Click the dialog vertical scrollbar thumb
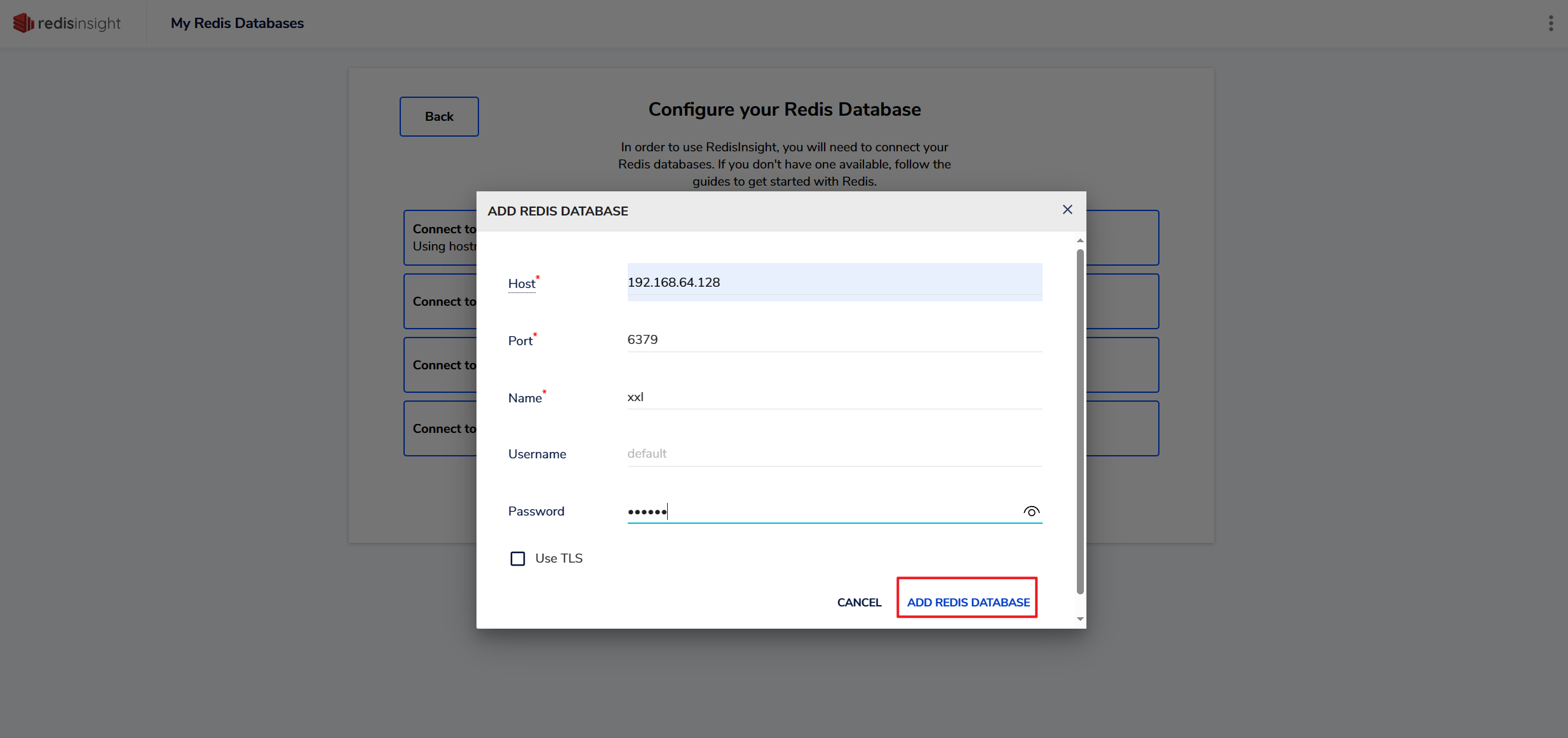The height and width of the screenshot is (738, 1568). (x=1079, y=421)
